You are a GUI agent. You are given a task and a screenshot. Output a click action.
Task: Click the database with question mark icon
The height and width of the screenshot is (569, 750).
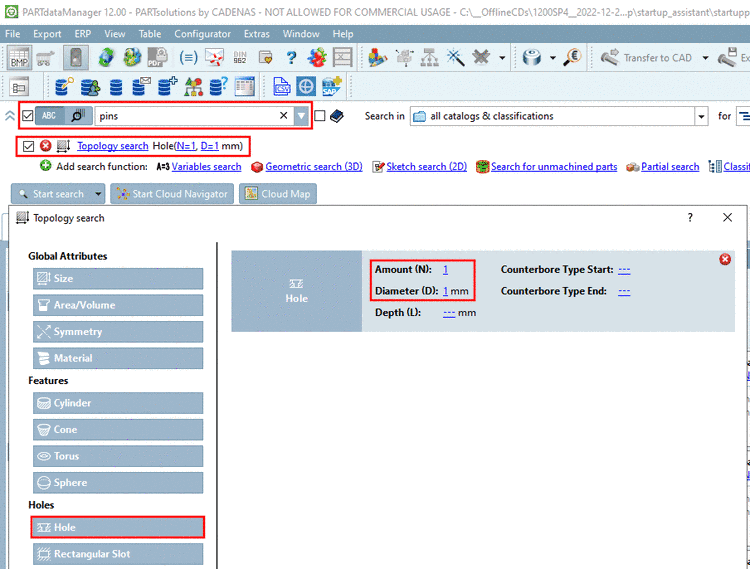click(219, 87)
